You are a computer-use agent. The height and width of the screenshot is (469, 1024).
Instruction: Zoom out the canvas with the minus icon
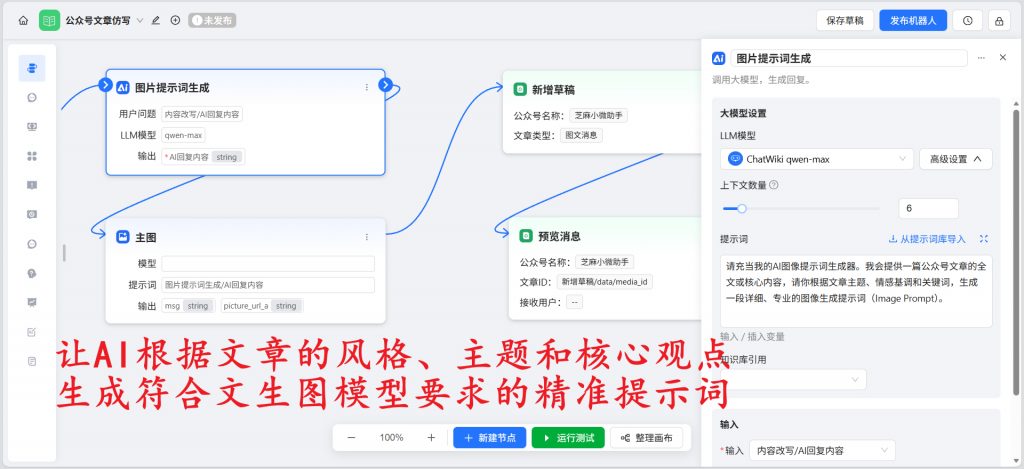coord(351,438)
